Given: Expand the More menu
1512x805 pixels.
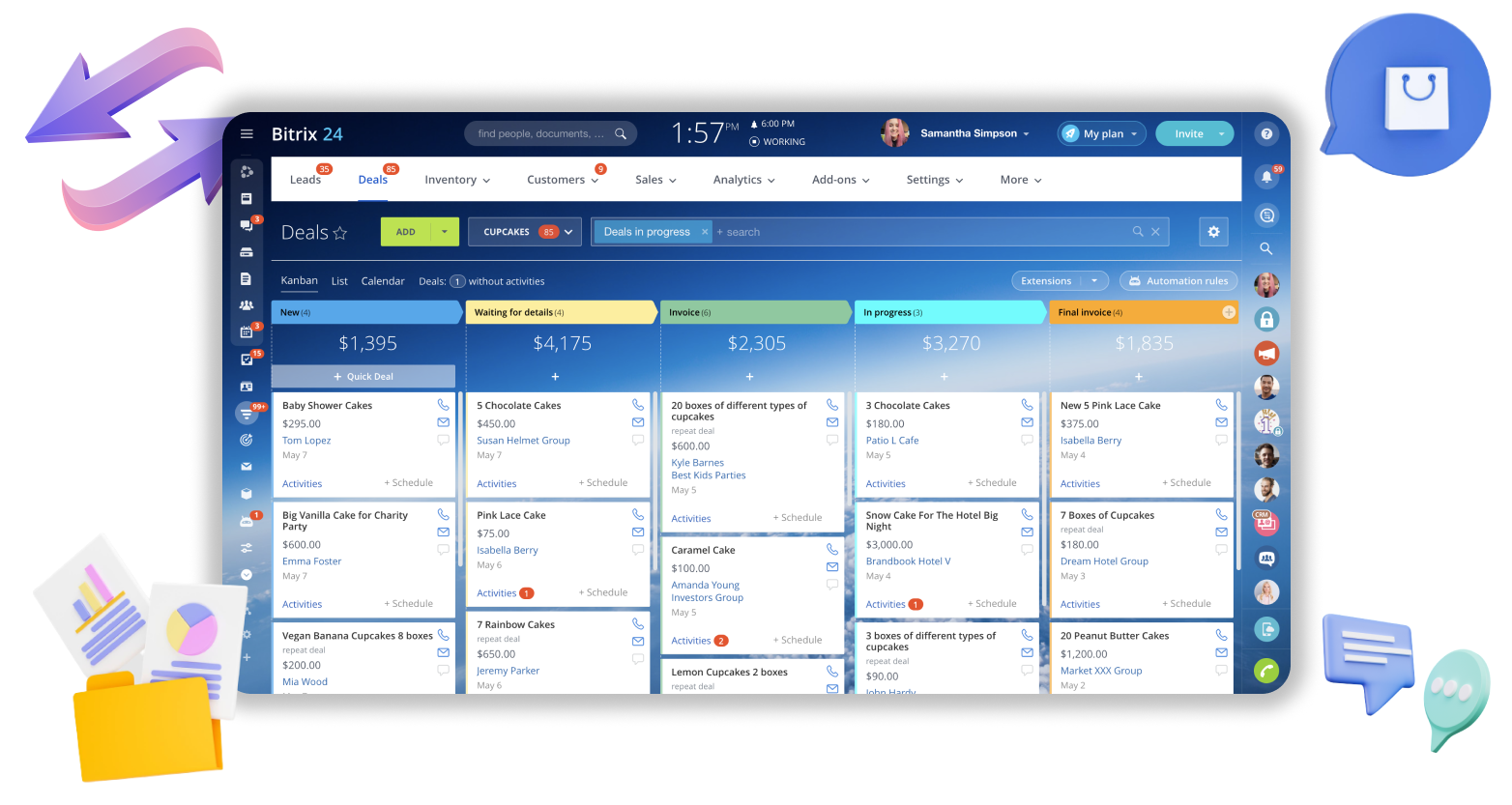Looking at the screenshot, I should coord(1021,180).
